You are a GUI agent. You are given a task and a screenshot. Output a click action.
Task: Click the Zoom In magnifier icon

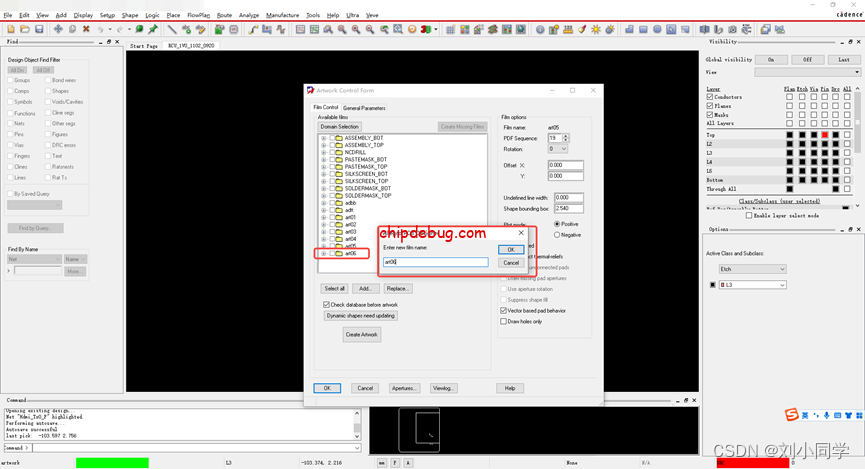point(342,30)
